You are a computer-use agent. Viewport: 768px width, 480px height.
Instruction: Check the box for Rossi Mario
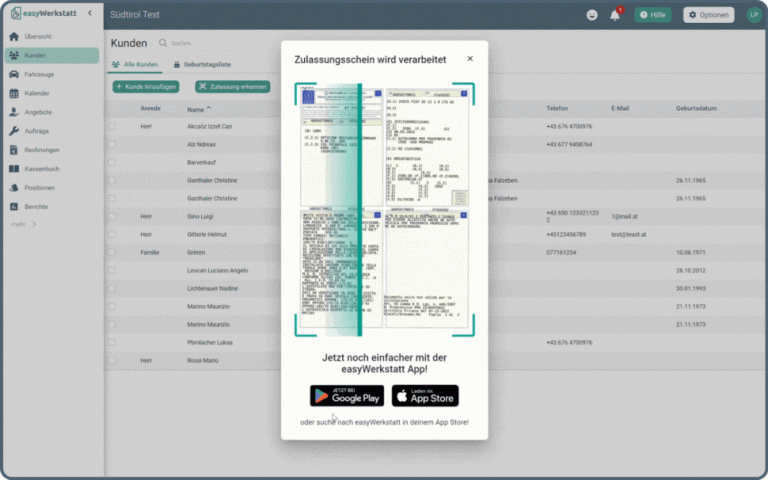112,360
